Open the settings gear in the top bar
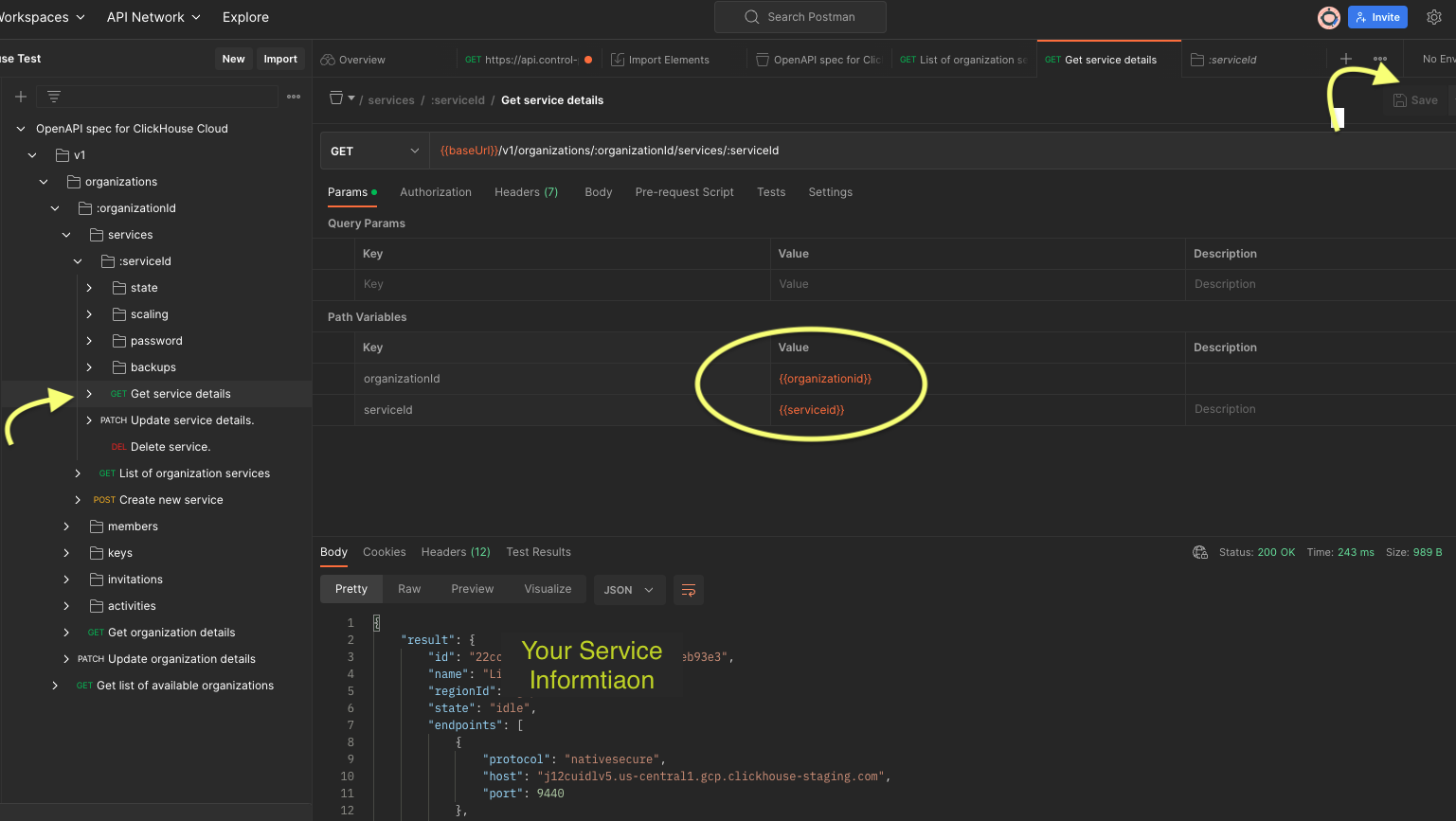1456x821 pixels. tap(1434, 17)
